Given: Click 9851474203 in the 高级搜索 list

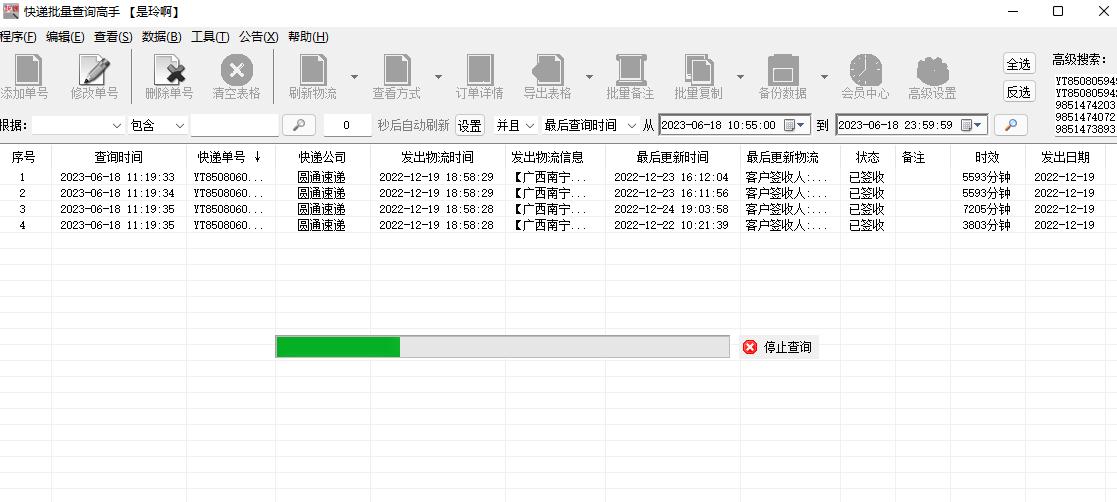Looking at the screenshot, I should [x=1085, y=105].
